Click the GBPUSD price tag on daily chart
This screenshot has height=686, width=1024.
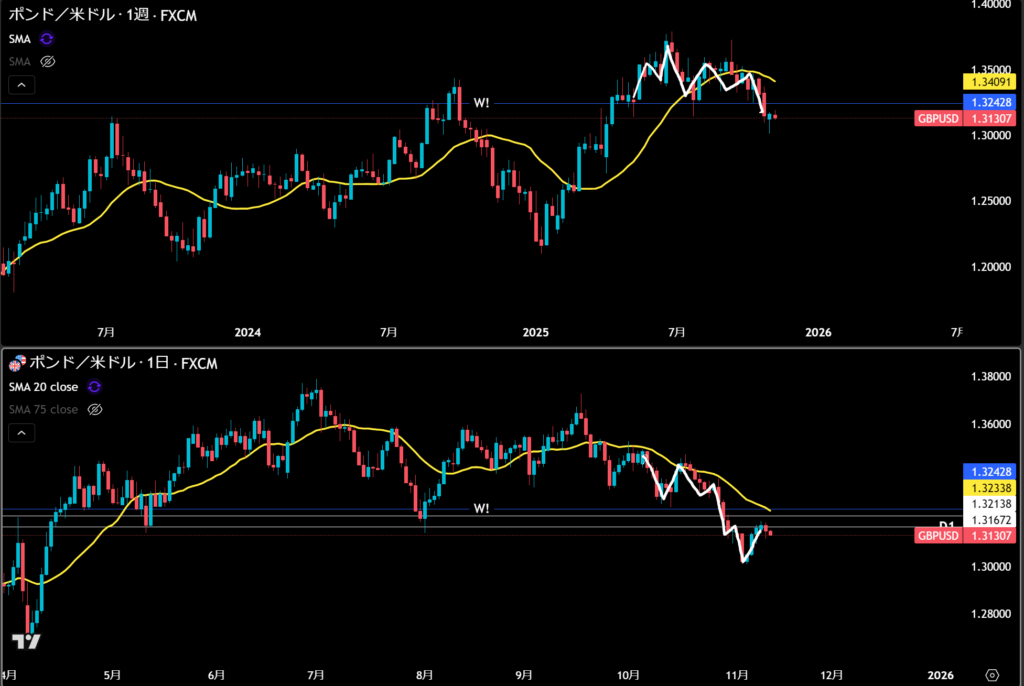937,536
